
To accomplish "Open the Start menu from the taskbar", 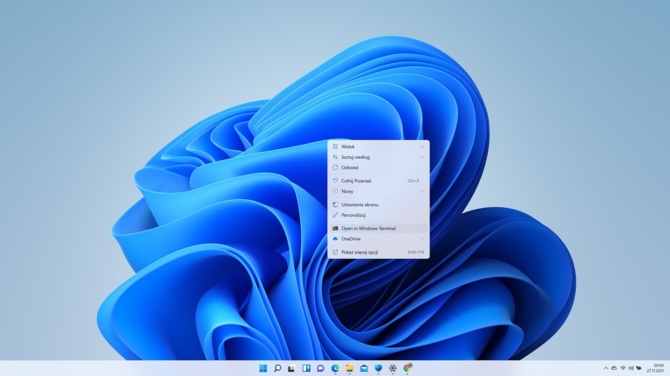I will [263, 368].
